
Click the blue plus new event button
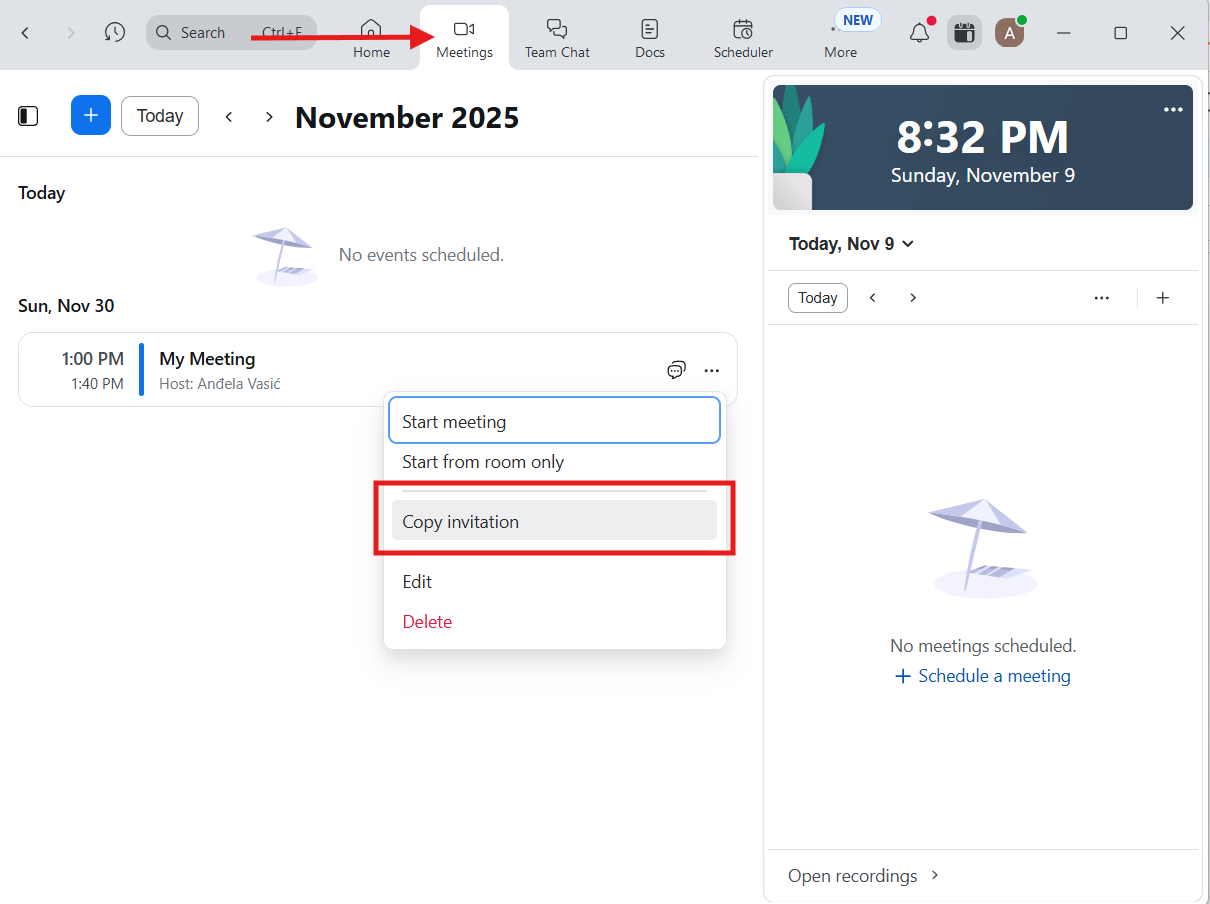pos(90,116)
